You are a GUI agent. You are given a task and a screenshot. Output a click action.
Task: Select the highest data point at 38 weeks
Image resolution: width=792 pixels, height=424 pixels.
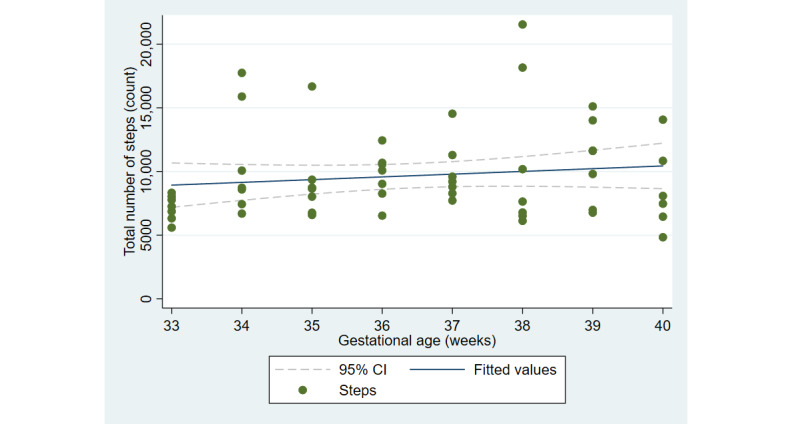click(x=522, y=24)
